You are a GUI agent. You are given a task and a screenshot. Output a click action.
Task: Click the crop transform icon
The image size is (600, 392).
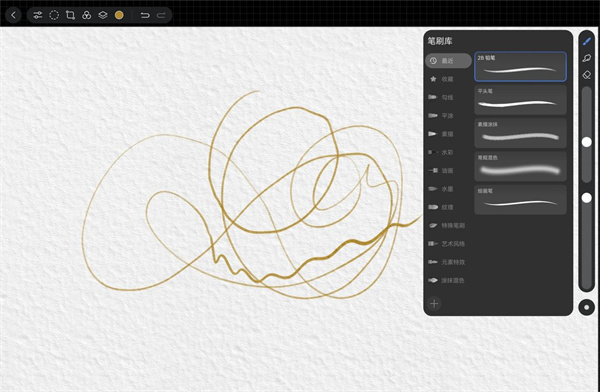(70, 15)
